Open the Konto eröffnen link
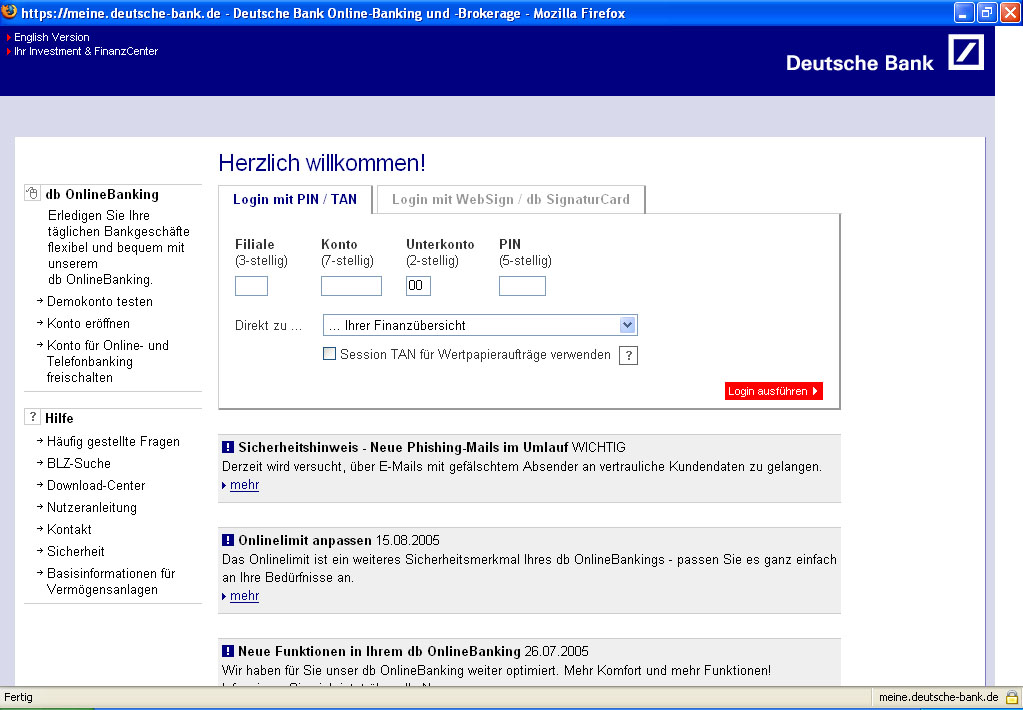 (88, 324)
